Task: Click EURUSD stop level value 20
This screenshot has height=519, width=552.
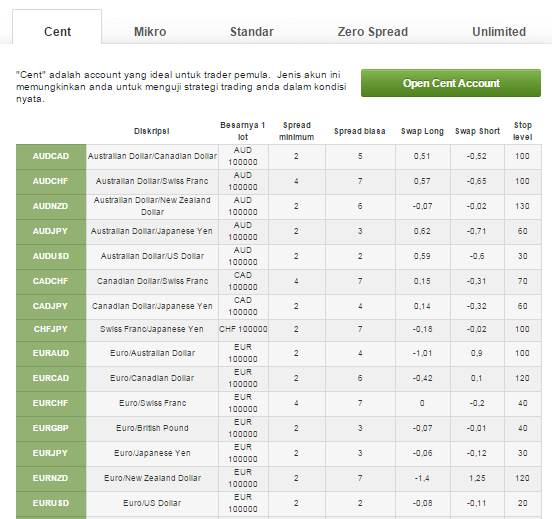Action: pyautogui.click(x=522, y=503)
